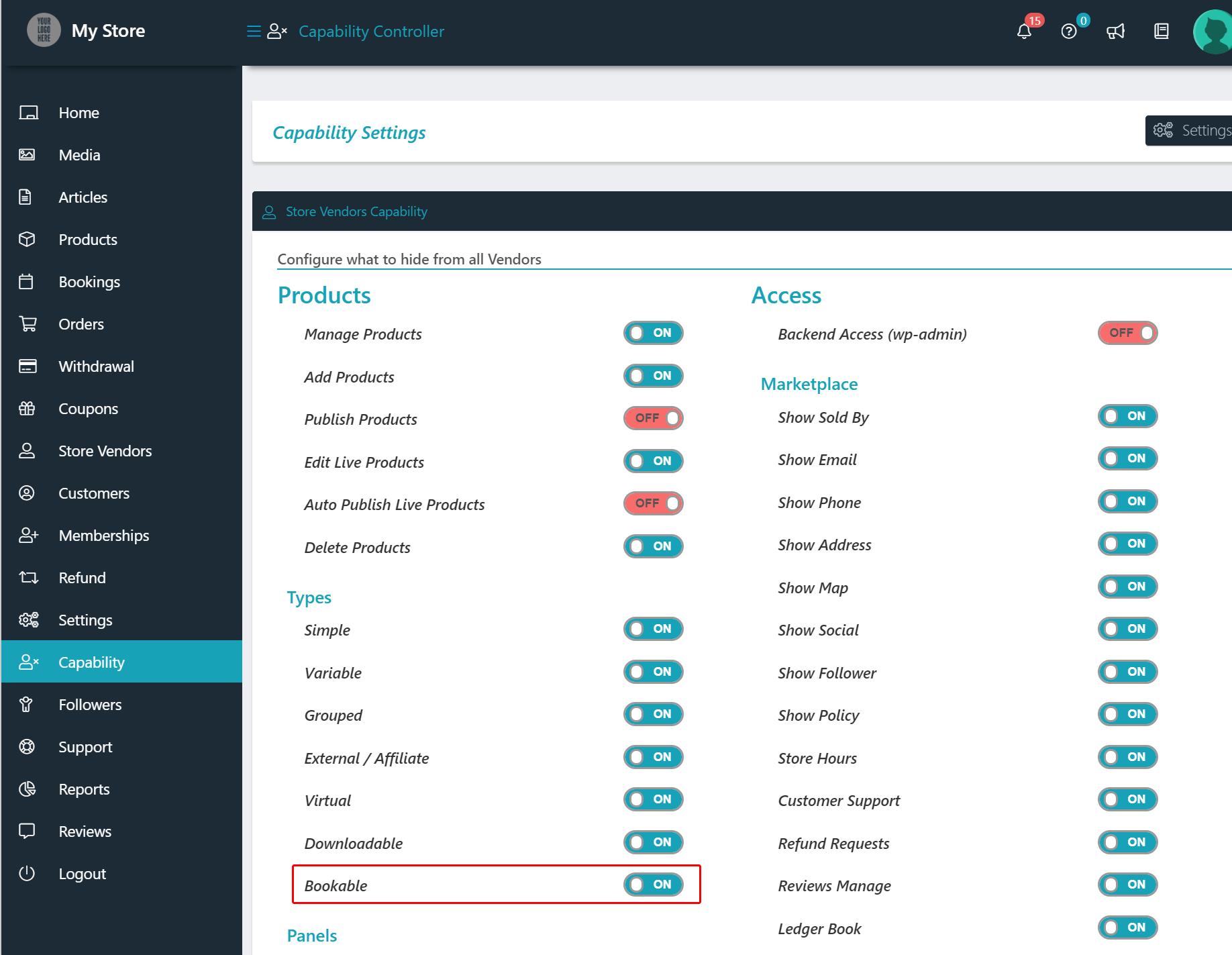Open Memberships menu item
1232x955 pixels.
point(121,536)
